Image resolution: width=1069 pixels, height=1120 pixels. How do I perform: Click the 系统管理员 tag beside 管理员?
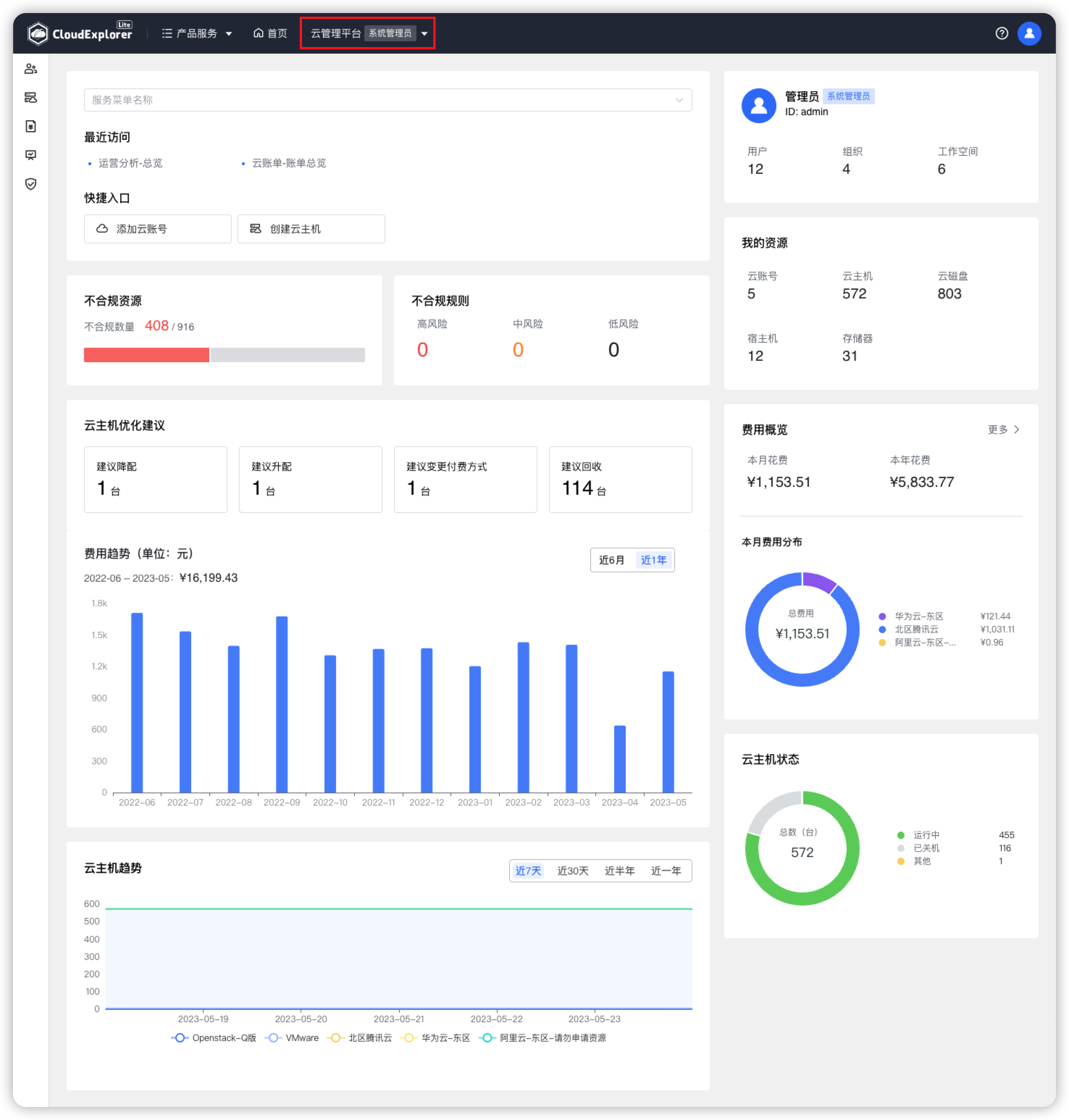tap(848, 96)
